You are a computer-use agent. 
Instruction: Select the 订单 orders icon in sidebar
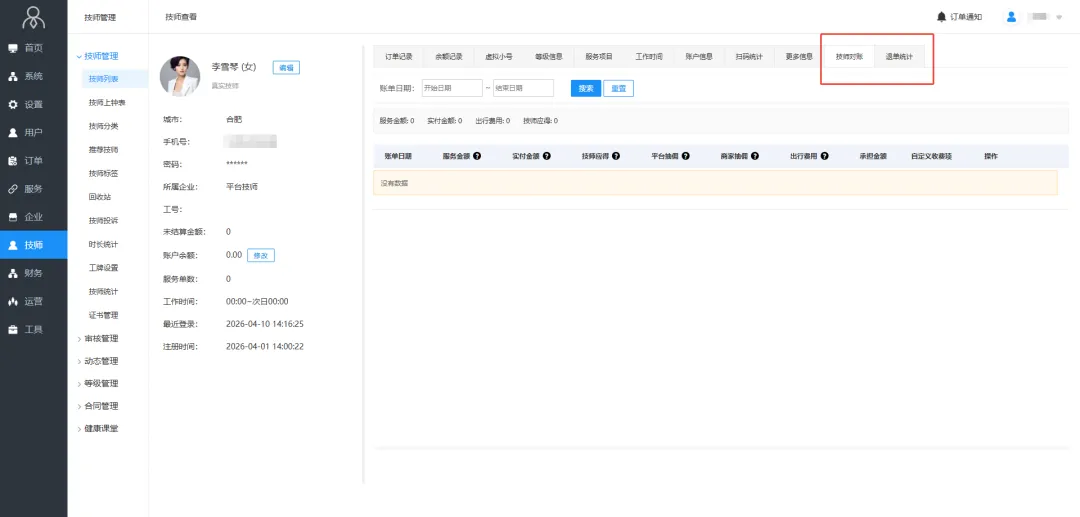(13, 160)
